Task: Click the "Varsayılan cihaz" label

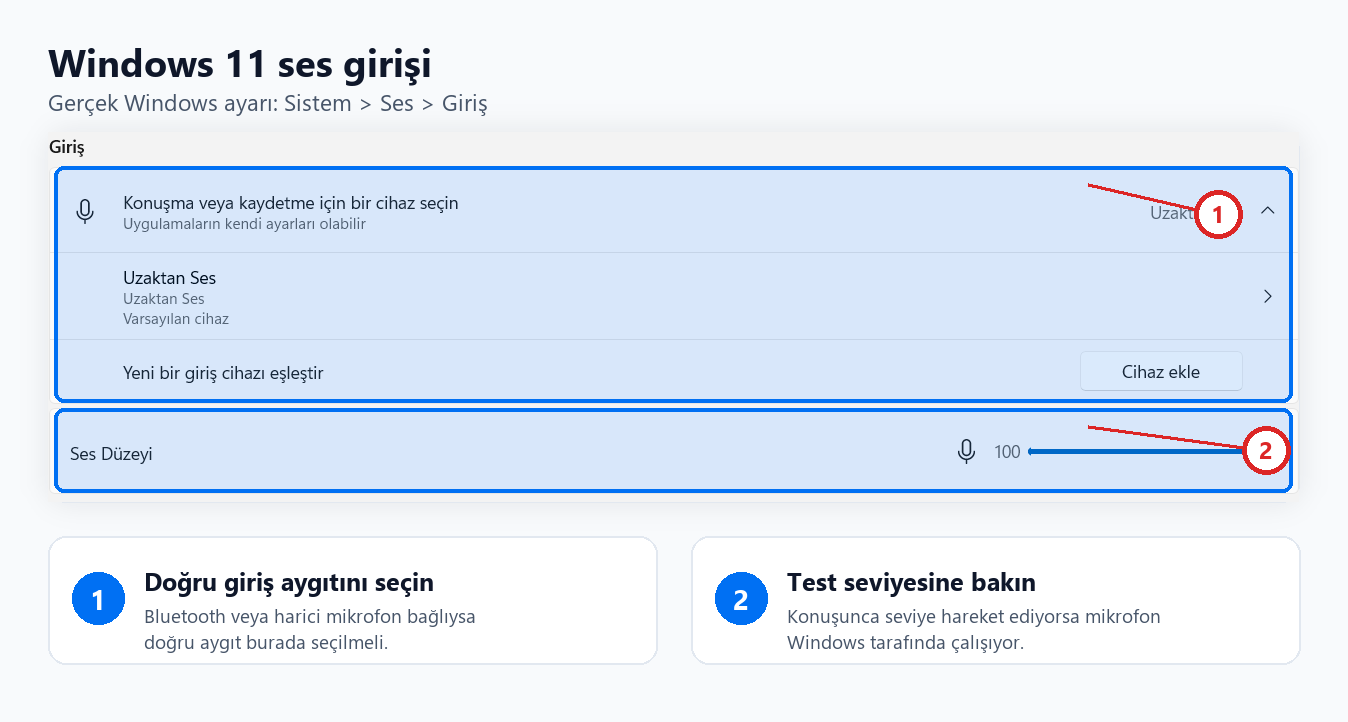Action: [176, 320]
